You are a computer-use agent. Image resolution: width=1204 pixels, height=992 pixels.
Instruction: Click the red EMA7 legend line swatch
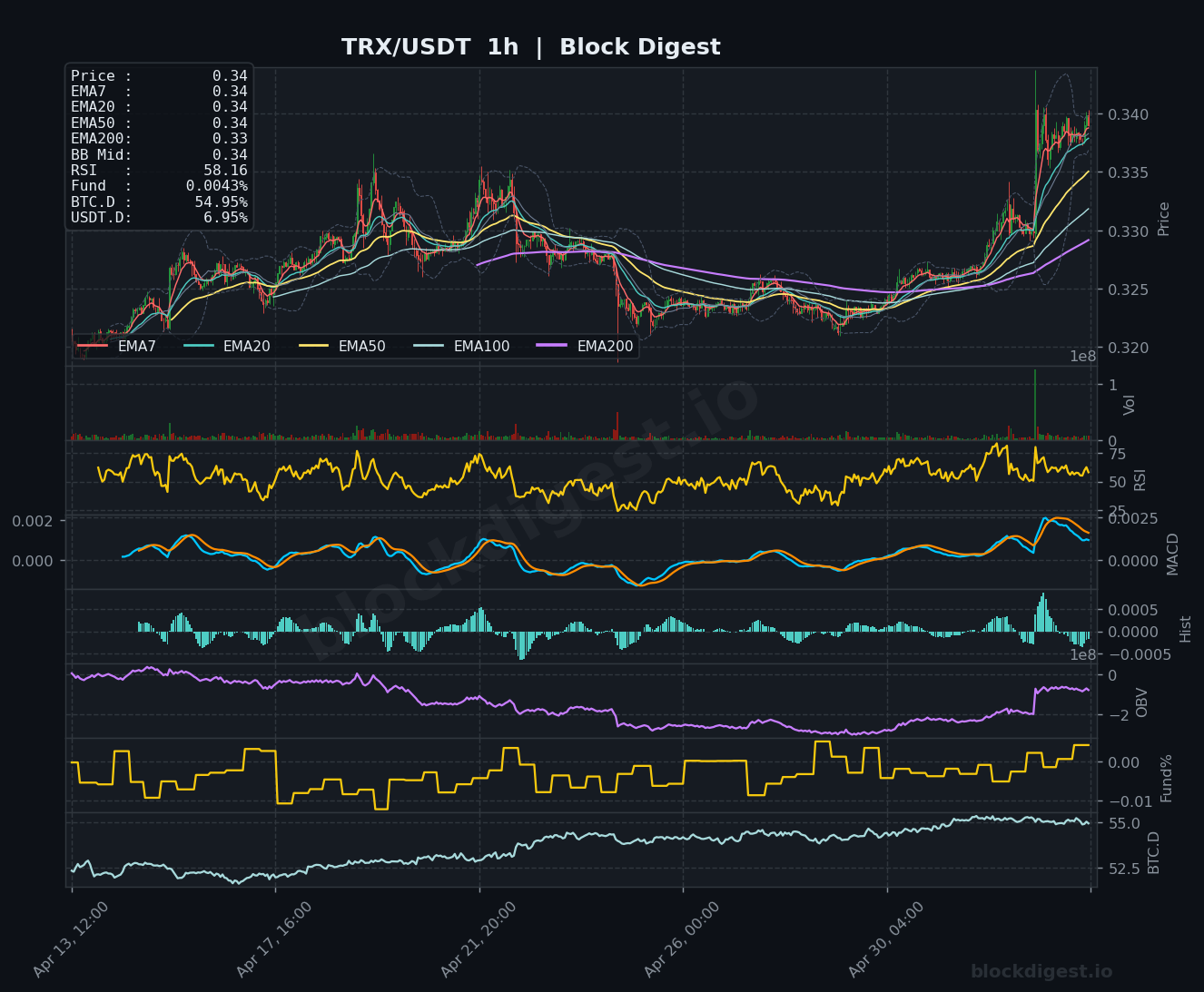point(93,346)
